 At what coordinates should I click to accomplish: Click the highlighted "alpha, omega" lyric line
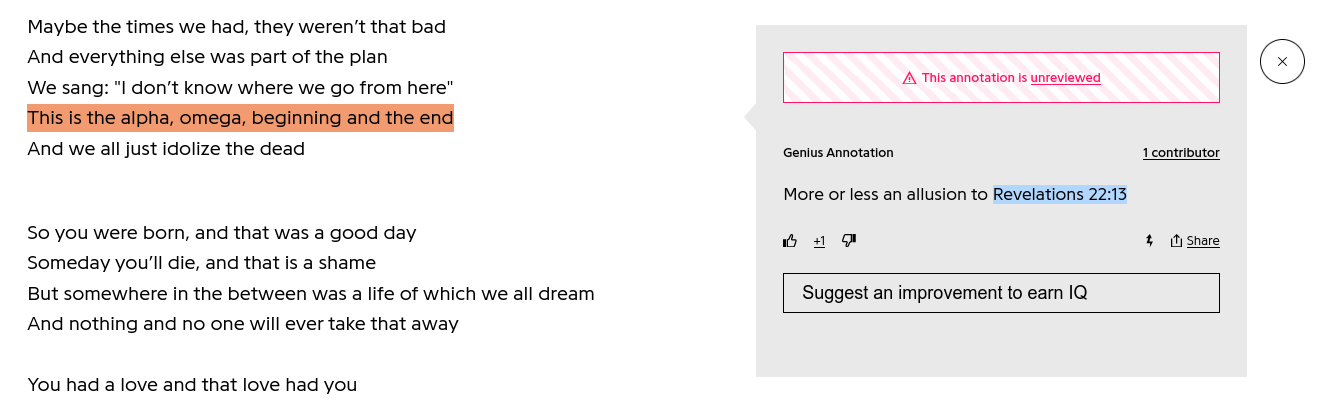(240, 118)
